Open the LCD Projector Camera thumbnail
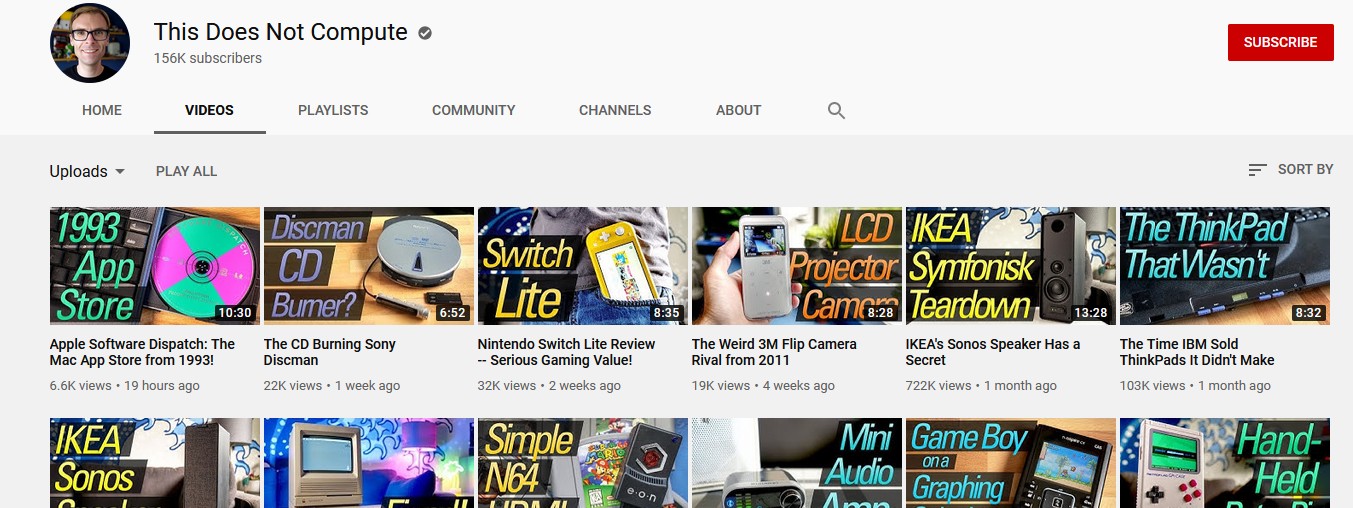The width and height of the screenshot is (1353, 508). point(796,265)
